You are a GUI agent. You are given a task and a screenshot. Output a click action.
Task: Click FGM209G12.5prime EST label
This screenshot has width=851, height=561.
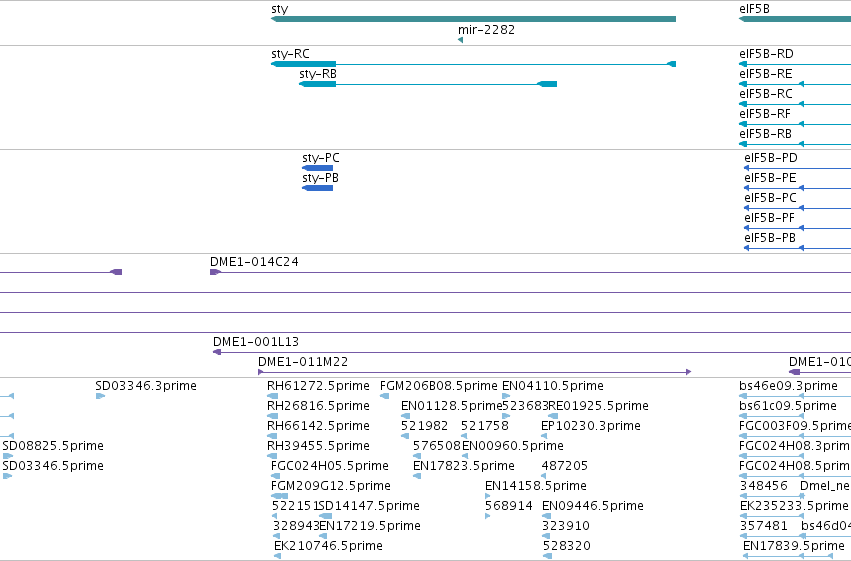331,486
